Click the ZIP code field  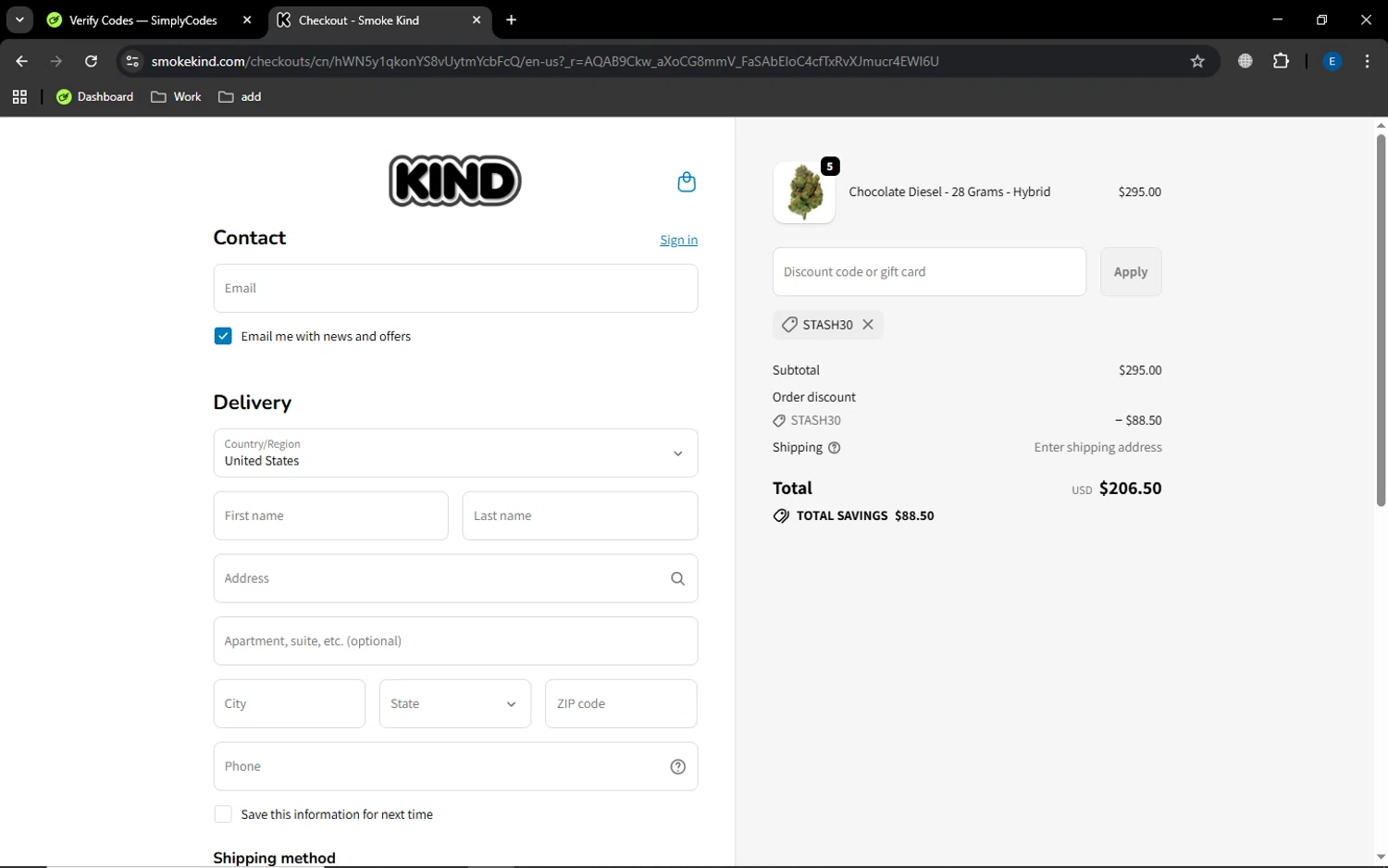(x=621, y=703)
